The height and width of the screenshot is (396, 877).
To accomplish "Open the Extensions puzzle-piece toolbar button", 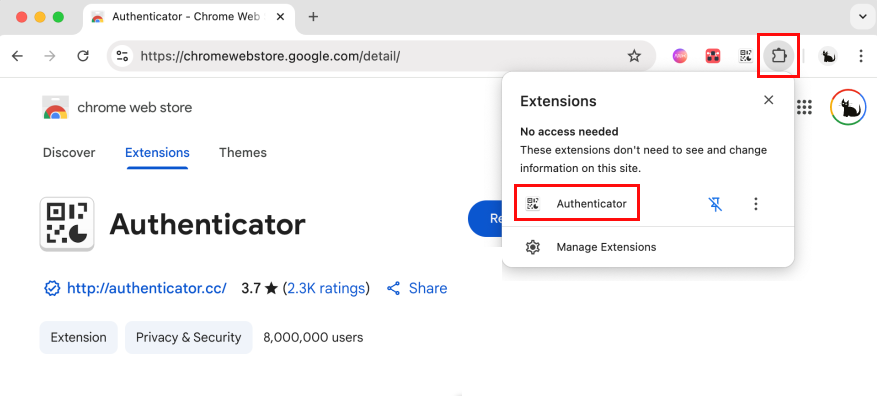I will [779, 55].
